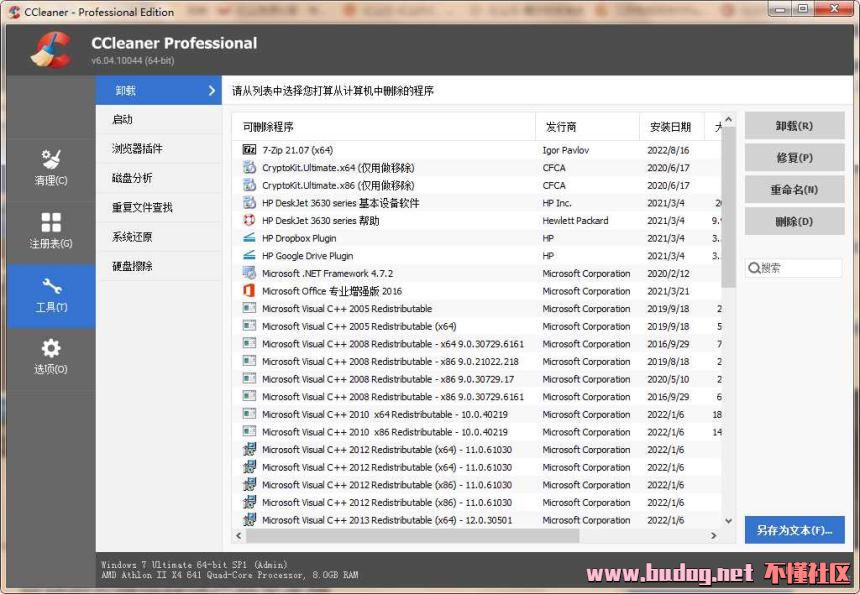Click the install date 2019/8/18 cell
860x594 pixels.
point(668,361)
